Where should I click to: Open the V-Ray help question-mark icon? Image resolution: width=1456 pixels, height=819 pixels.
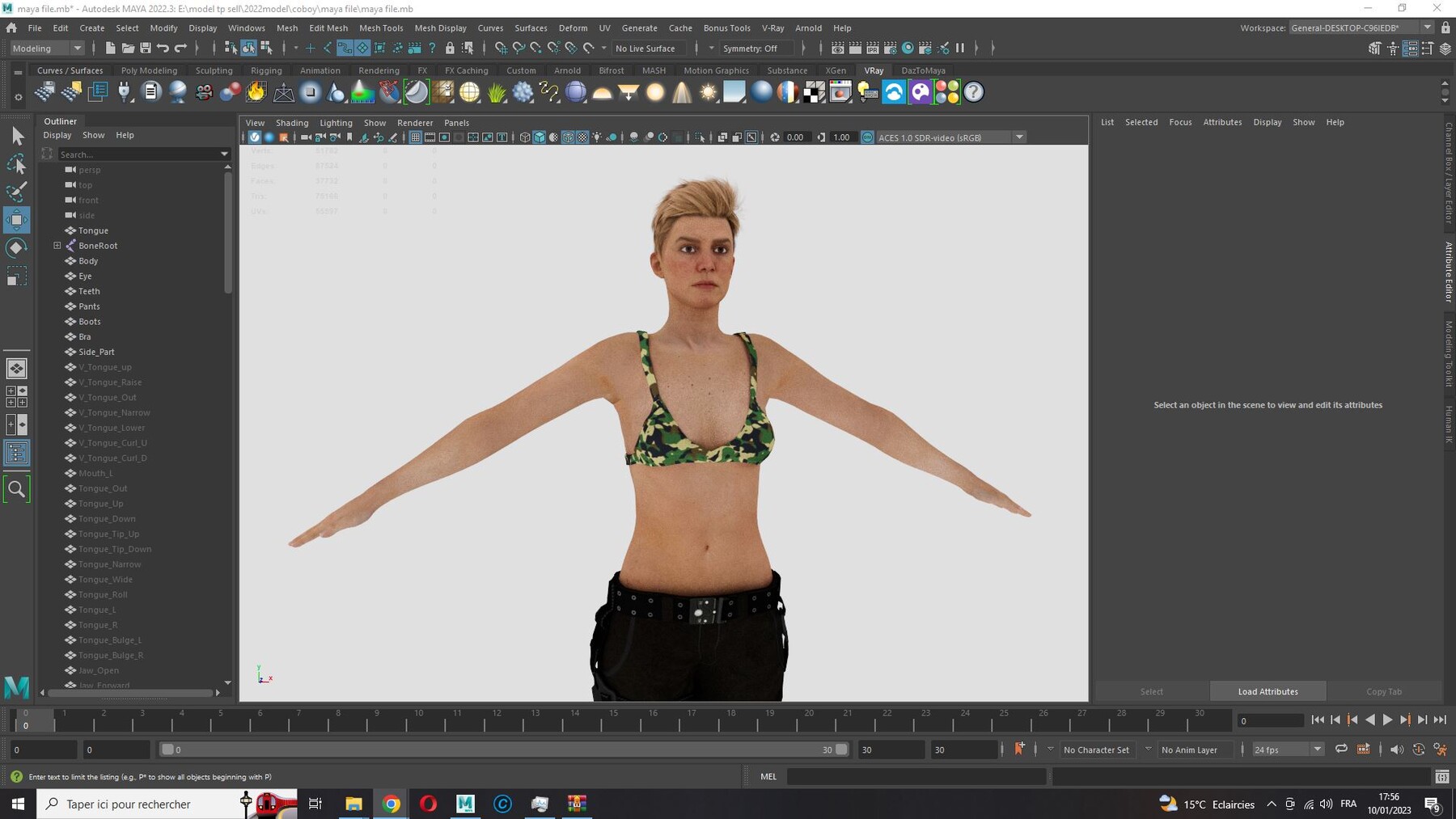pyautogui.click(x=974, y=92)
